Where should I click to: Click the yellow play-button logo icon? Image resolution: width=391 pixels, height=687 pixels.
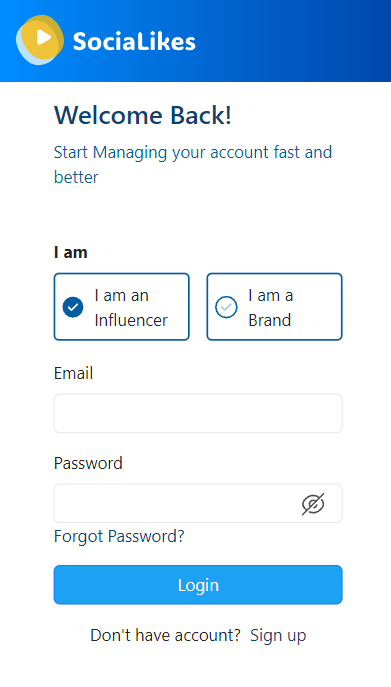click(40, 39)
